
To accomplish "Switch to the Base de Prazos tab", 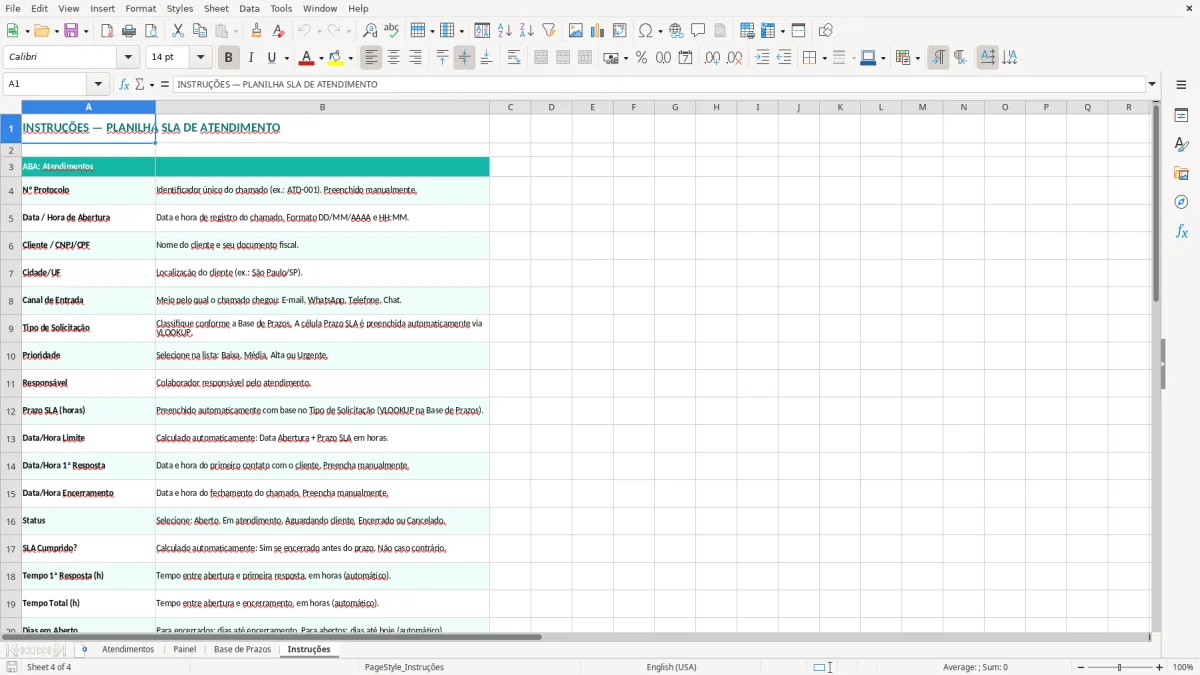I will point(242,650).
